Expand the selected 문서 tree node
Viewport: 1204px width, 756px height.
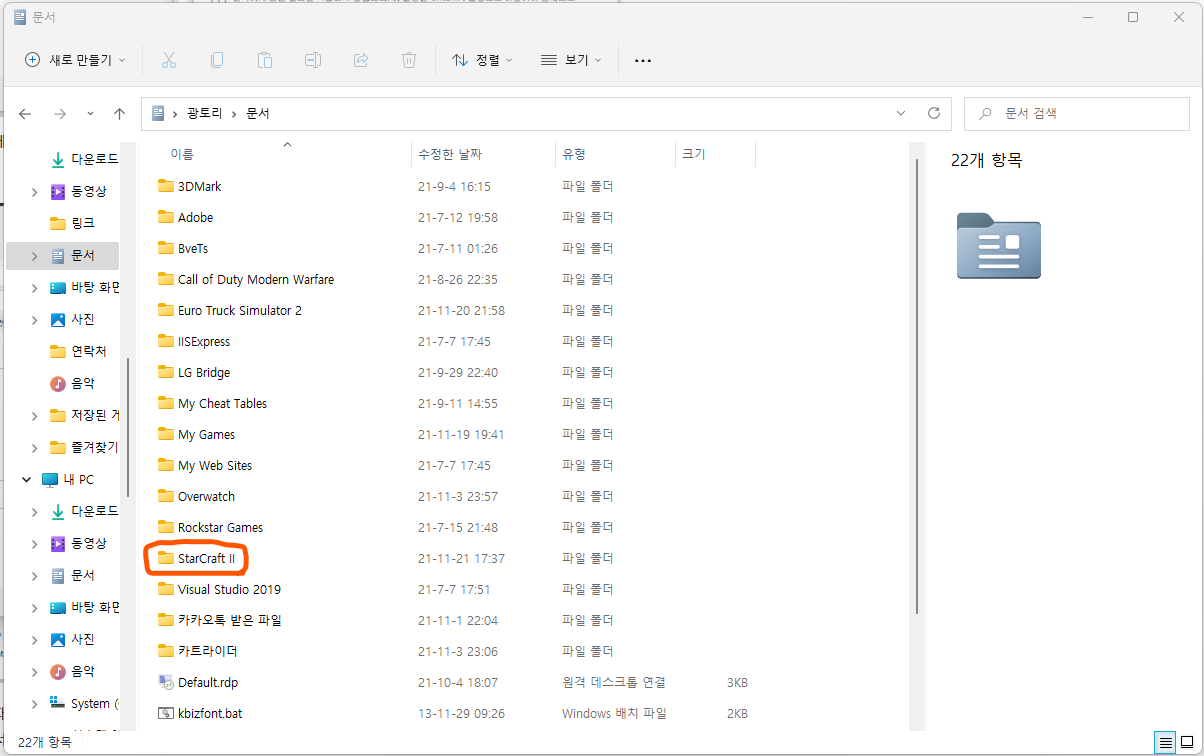tap(35, 255)
